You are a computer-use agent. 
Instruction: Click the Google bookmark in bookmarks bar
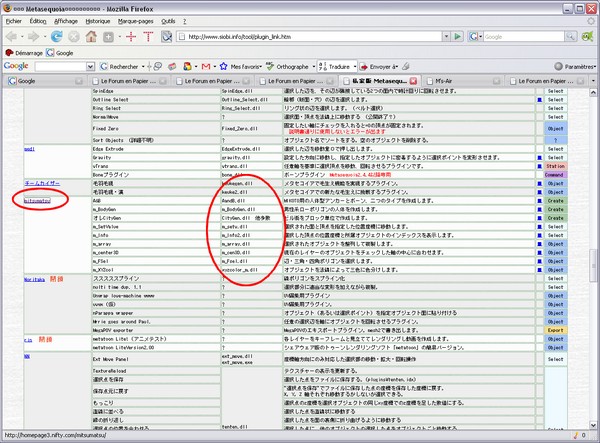(63, 52)
